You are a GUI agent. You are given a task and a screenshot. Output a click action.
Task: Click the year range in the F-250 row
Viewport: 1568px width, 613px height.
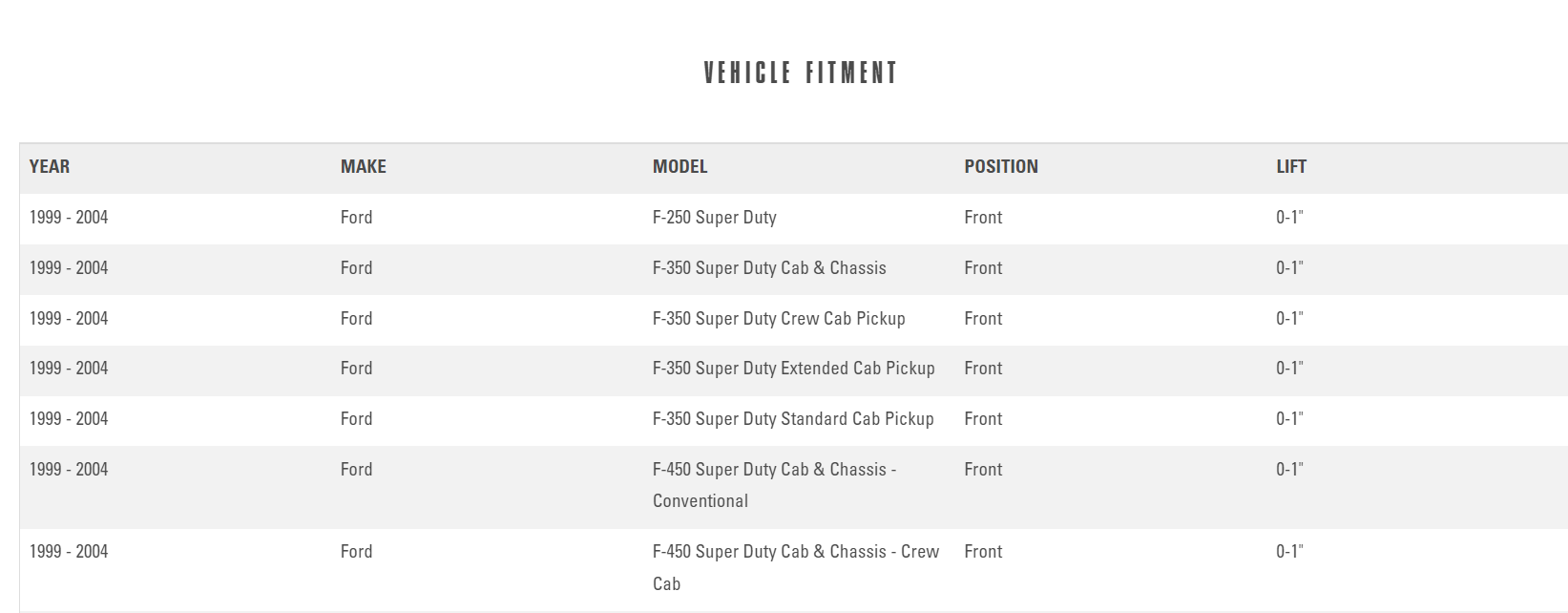(69, 218)
